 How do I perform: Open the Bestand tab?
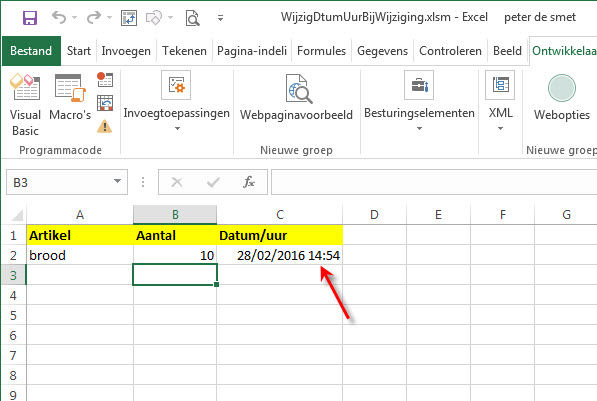(x=31, y=51)
